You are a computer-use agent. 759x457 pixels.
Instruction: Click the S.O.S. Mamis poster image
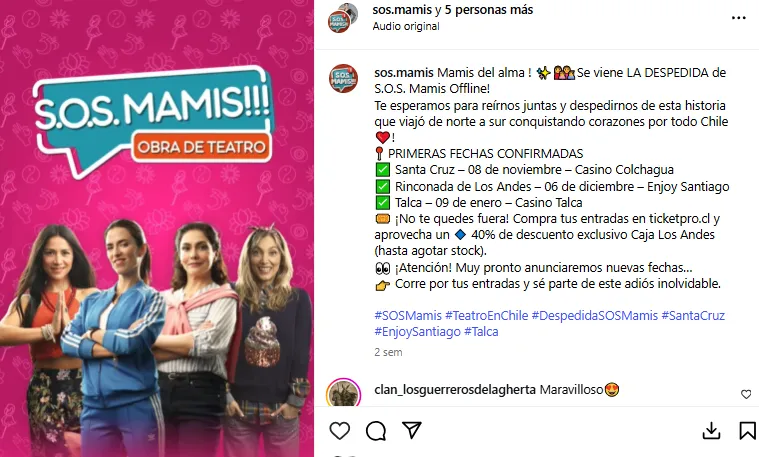pyautogui.click(x=157, y=228)
